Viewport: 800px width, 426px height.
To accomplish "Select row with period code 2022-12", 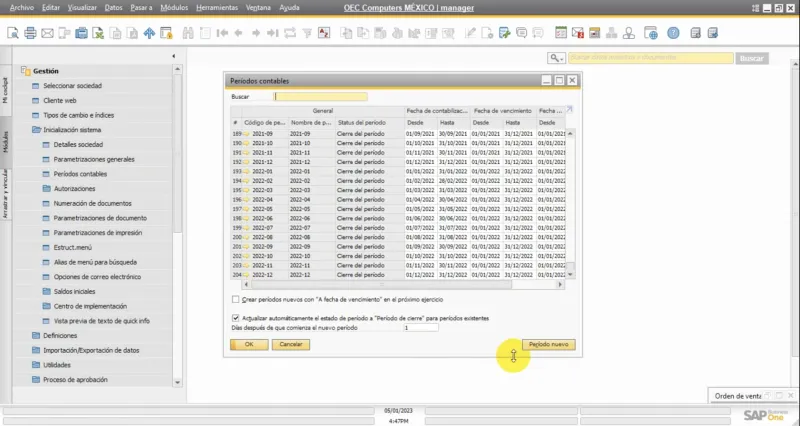I will (x=398, y=274).
